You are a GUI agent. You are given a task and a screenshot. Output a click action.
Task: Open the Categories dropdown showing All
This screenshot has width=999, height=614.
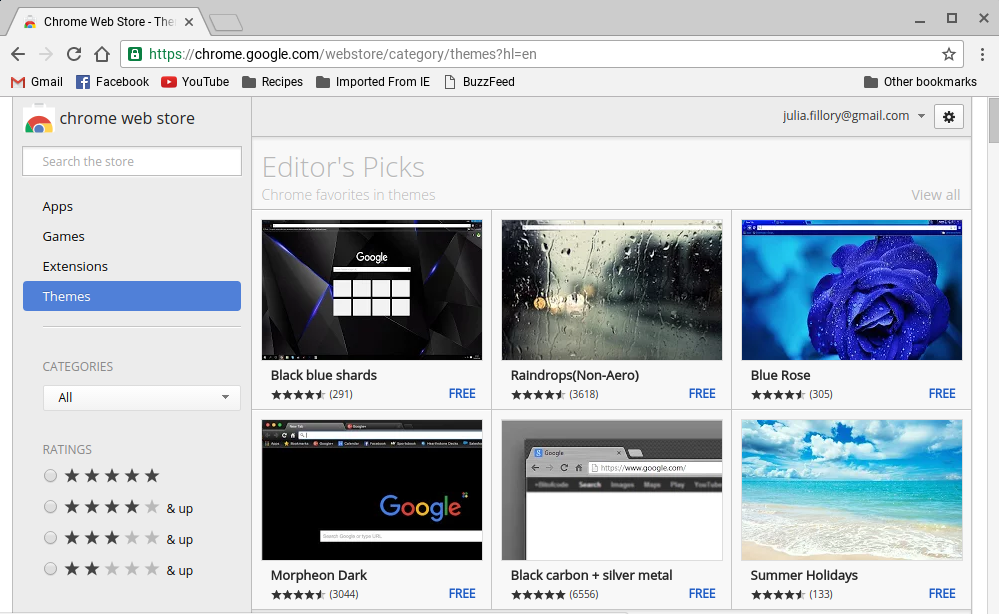141,397
